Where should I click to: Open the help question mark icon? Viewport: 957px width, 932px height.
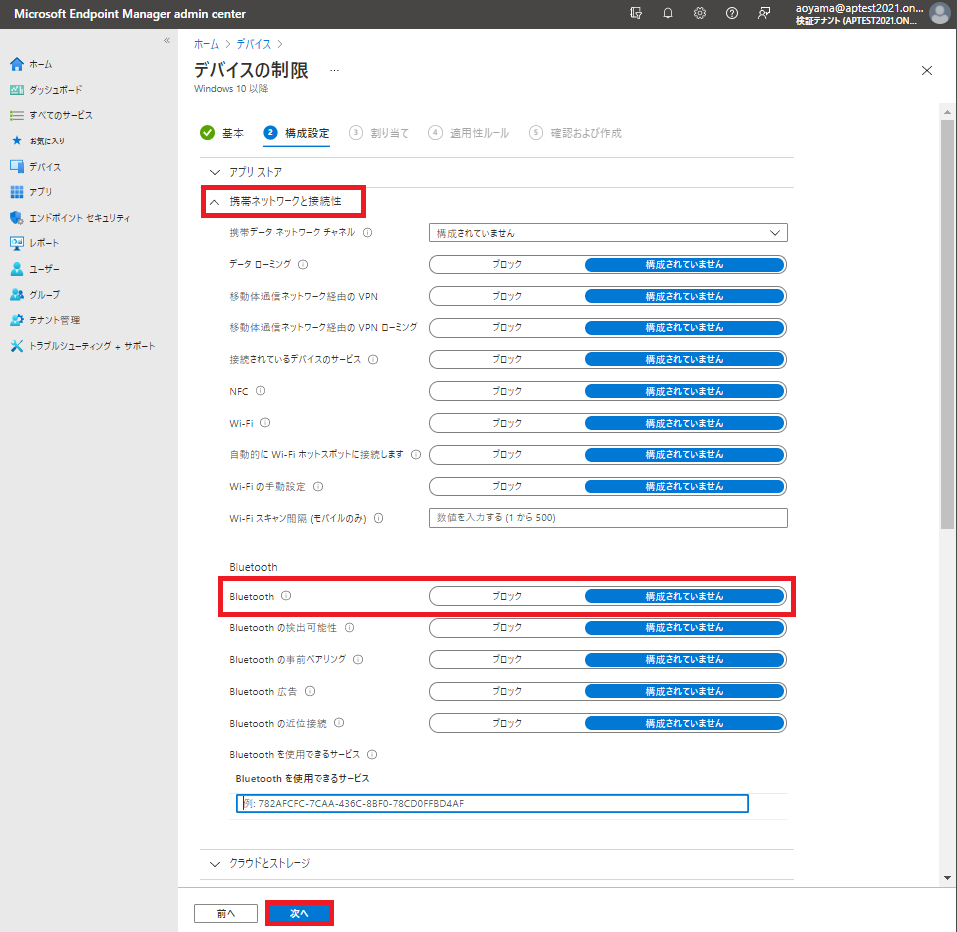point(732,13)
